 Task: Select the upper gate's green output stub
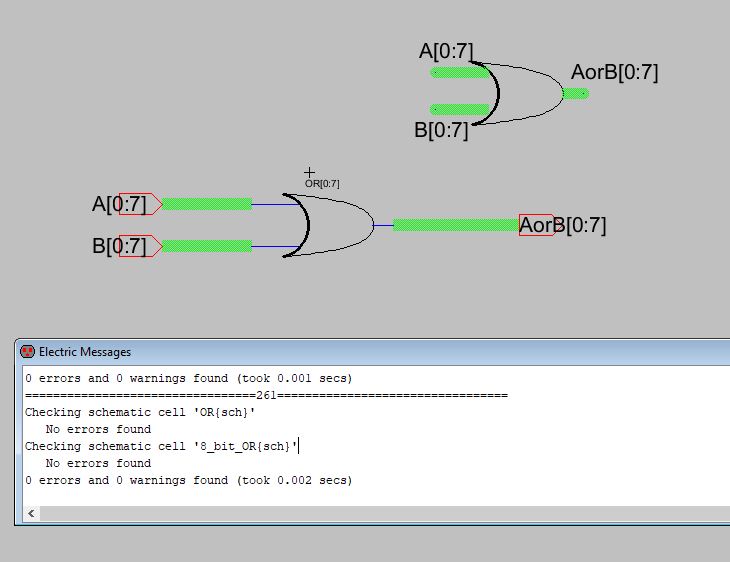coord(575,94)
